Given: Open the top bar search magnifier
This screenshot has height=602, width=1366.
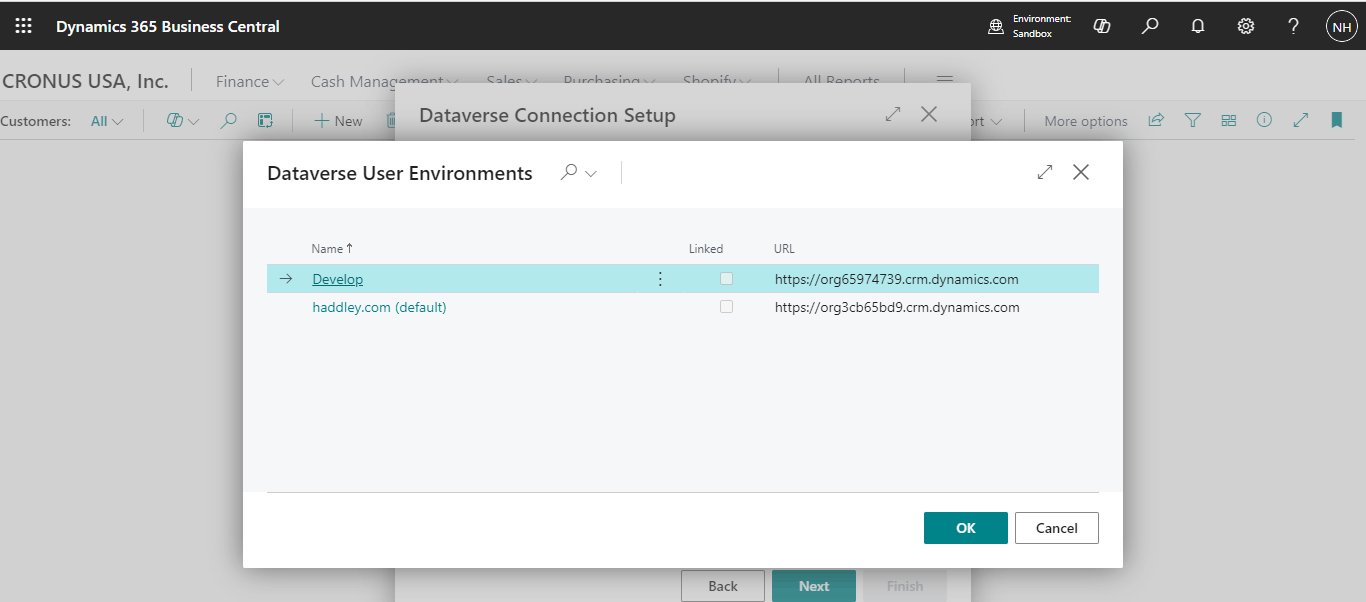Looking at the screenshot, I should tap(1150, 27).
